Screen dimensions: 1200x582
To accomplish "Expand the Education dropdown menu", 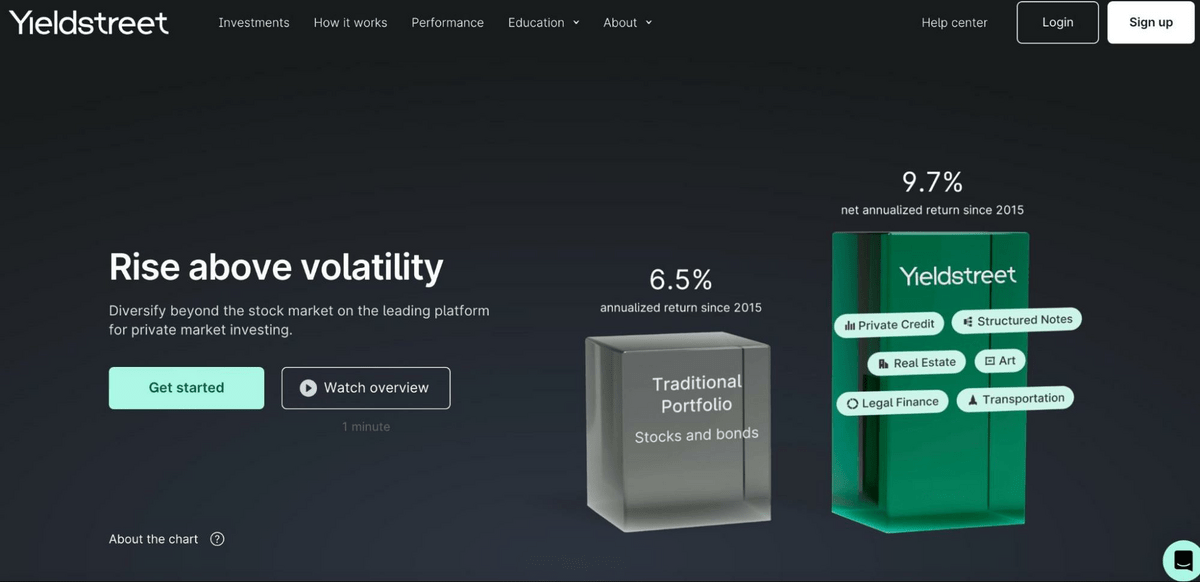I will point(544,22).
